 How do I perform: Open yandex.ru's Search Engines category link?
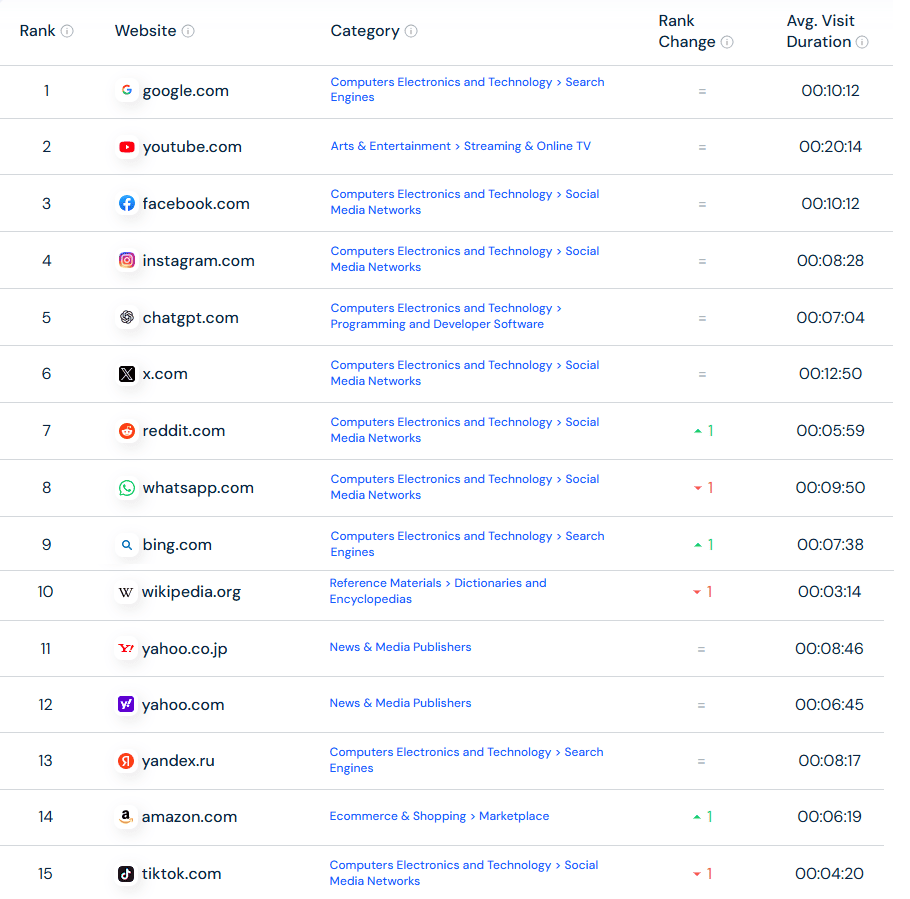pos(466,760)
